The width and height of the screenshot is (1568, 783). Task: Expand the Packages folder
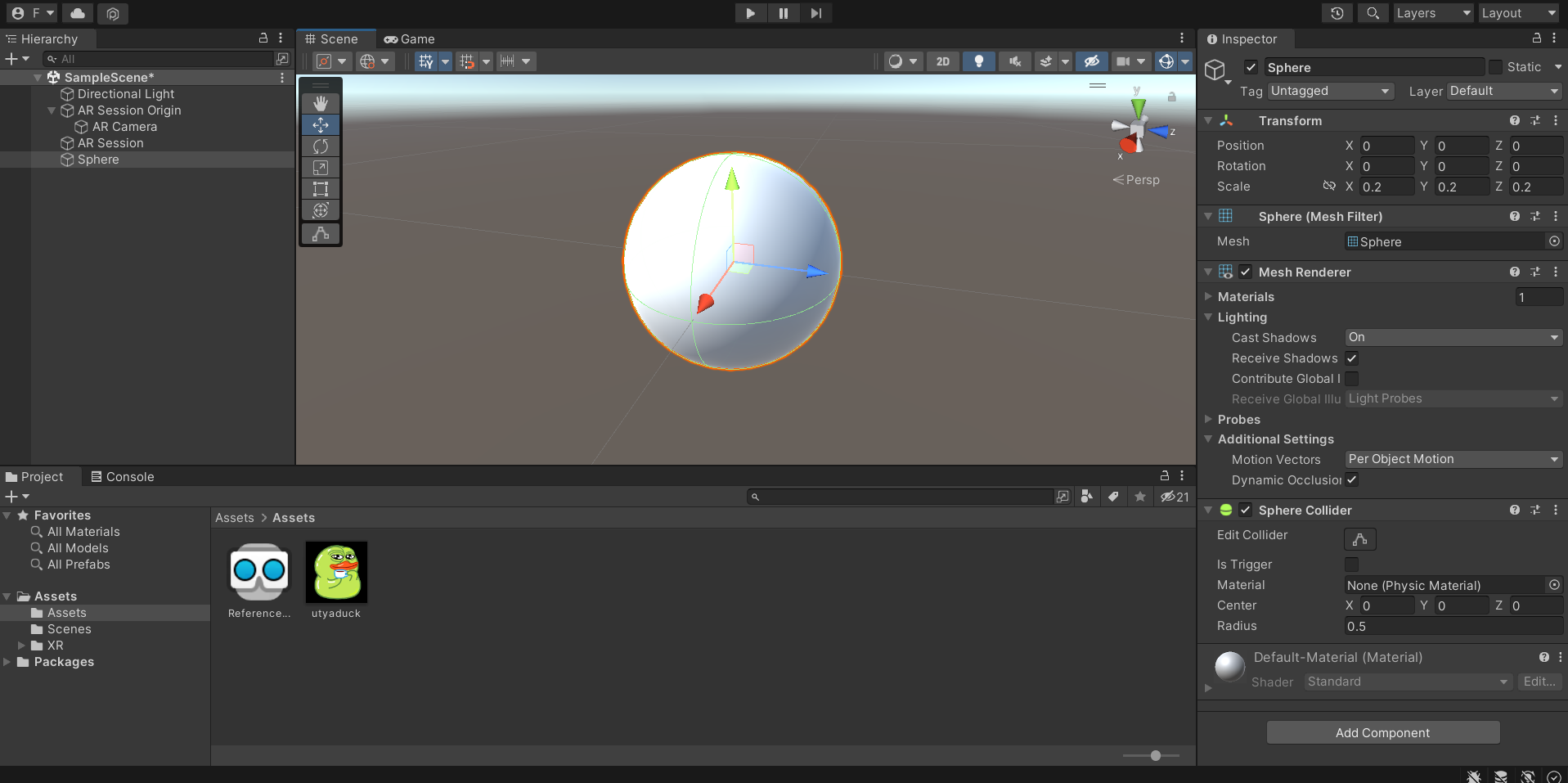click(7, 662)
